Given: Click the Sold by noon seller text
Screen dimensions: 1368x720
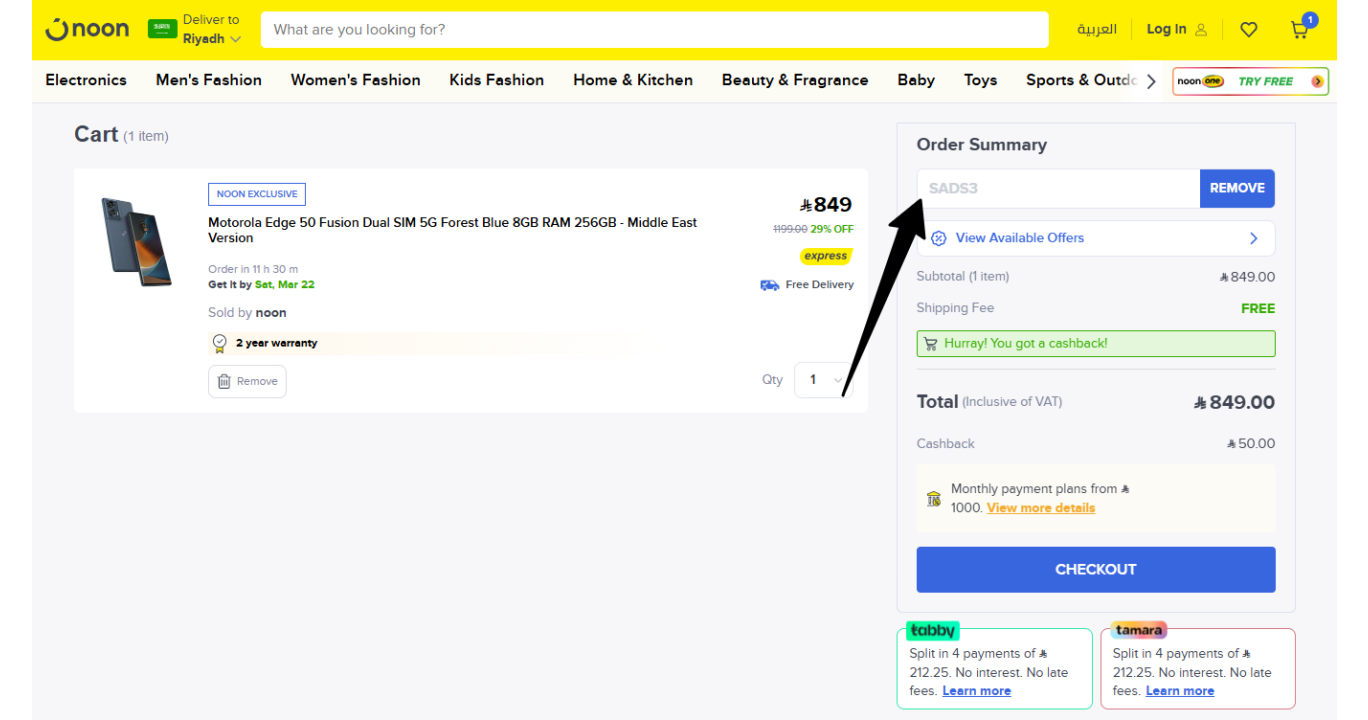Looking at the screenshot, I should pyautogui.click(x=247, y=313).
